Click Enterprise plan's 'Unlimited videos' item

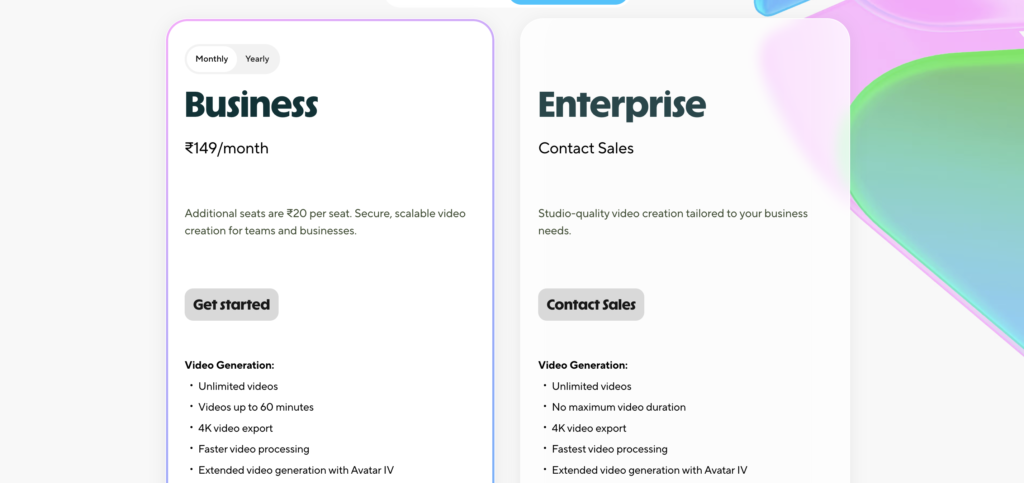pos(591,386)
